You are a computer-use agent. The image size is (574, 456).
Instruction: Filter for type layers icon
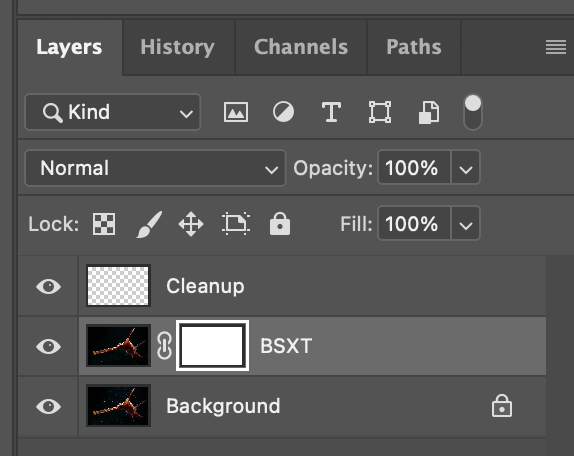pyautogui.click(x=331, y=112)
